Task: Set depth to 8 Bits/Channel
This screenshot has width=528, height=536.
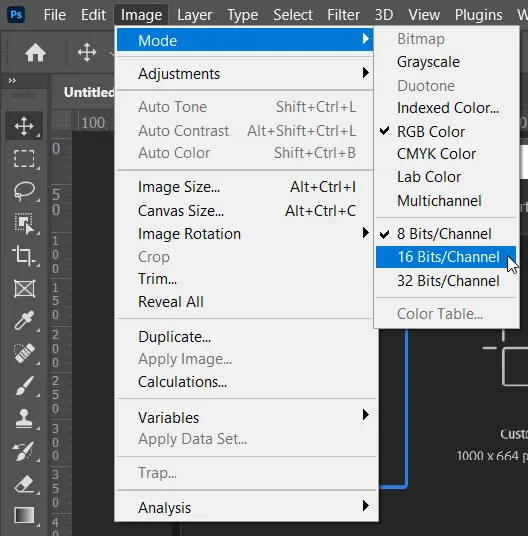Action: click(x=446, y=234)
